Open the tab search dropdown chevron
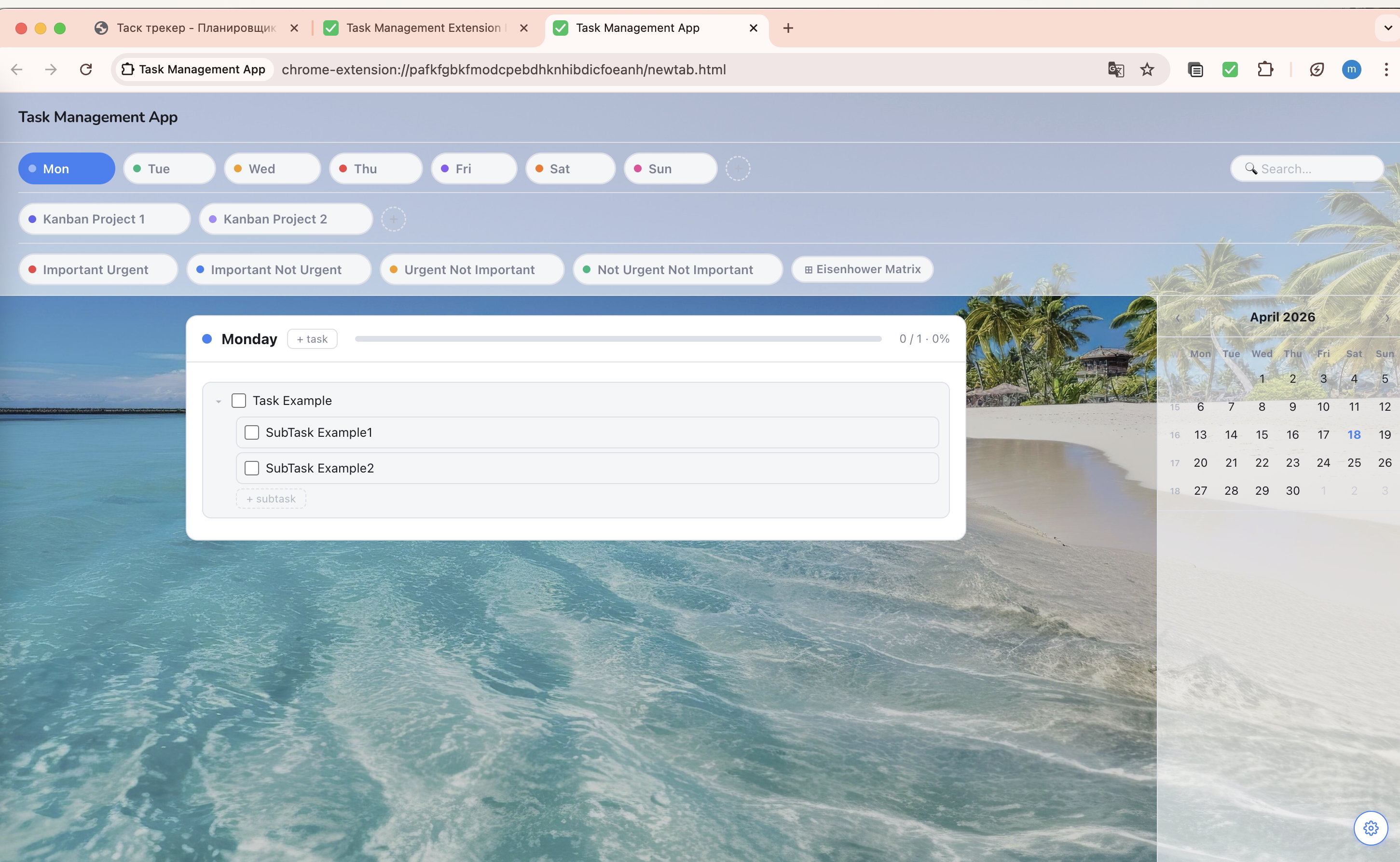 tap(1387, 28)
